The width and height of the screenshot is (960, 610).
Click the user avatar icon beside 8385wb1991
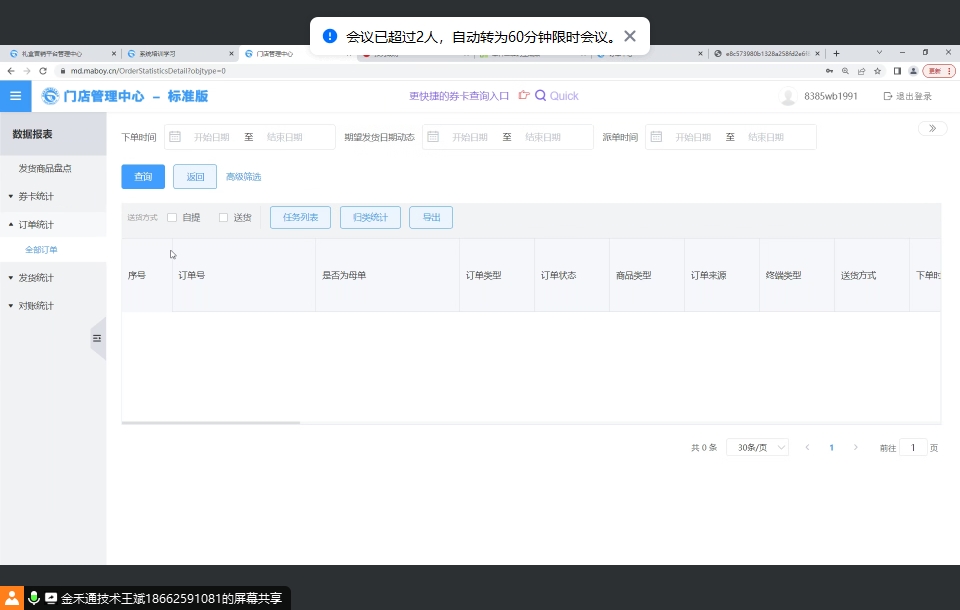pos(788,97)
